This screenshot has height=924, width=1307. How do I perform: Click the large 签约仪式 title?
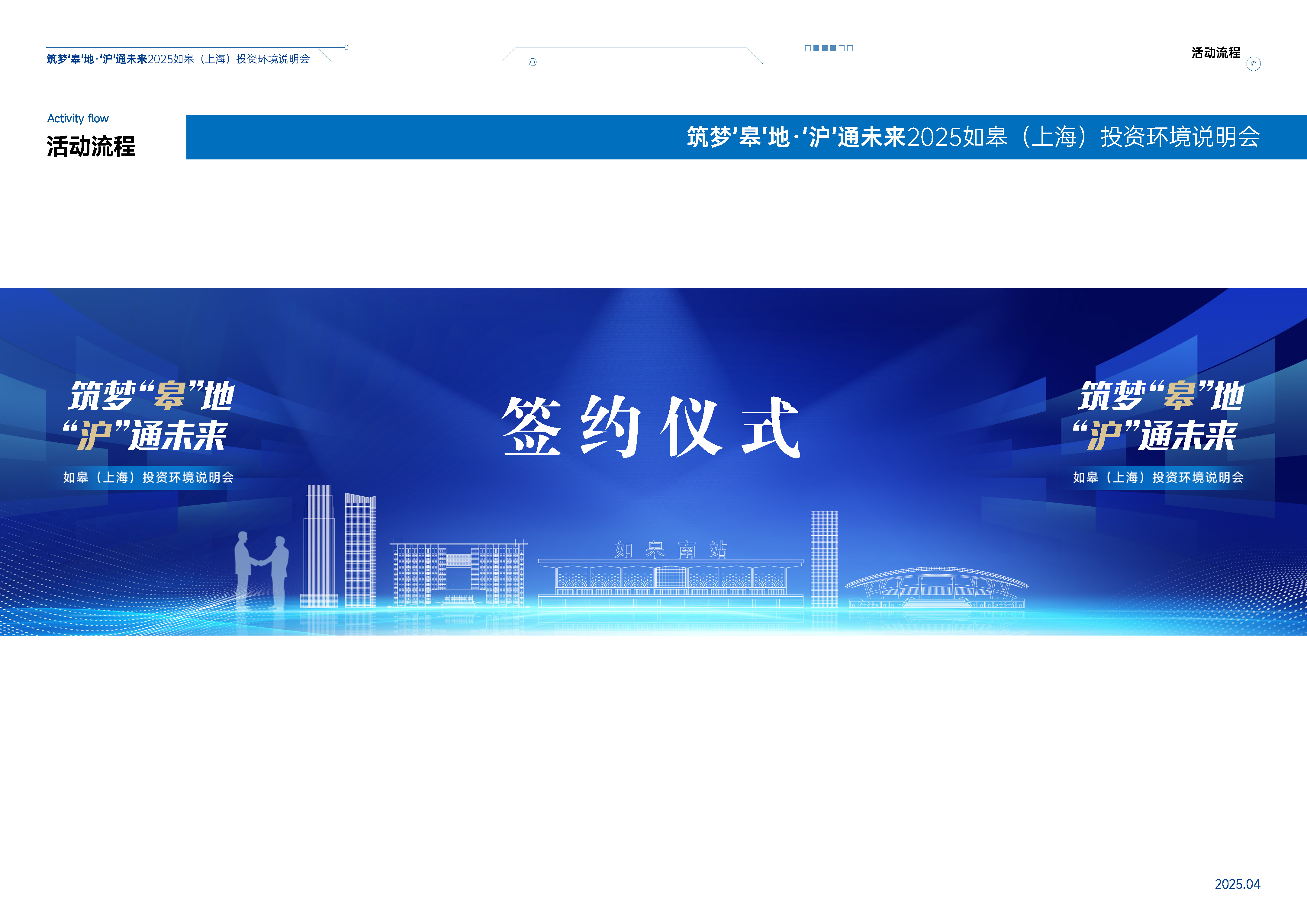652,427
